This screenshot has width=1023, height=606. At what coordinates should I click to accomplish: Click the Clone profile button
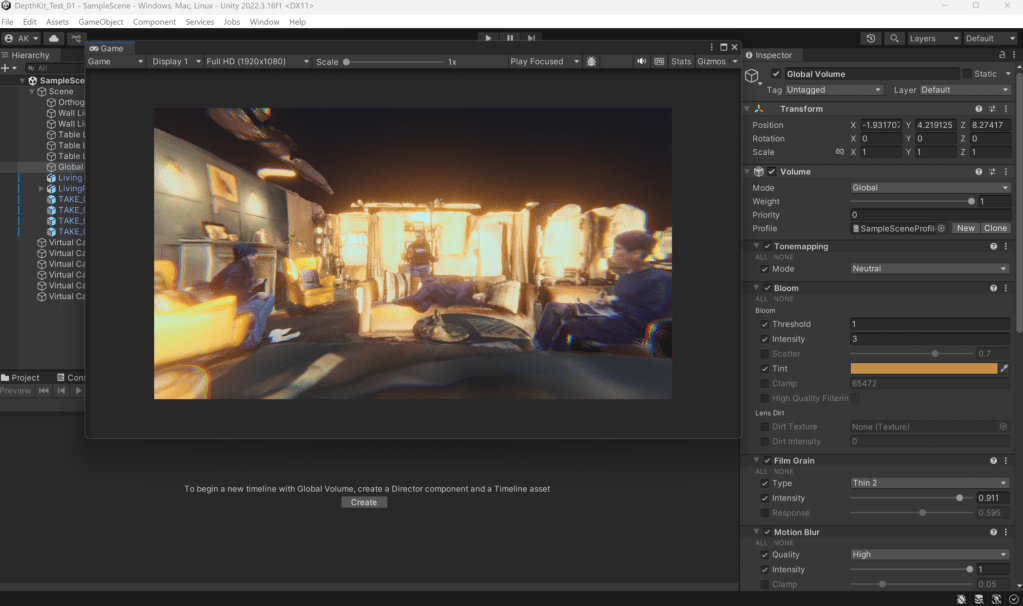(995, 228)
